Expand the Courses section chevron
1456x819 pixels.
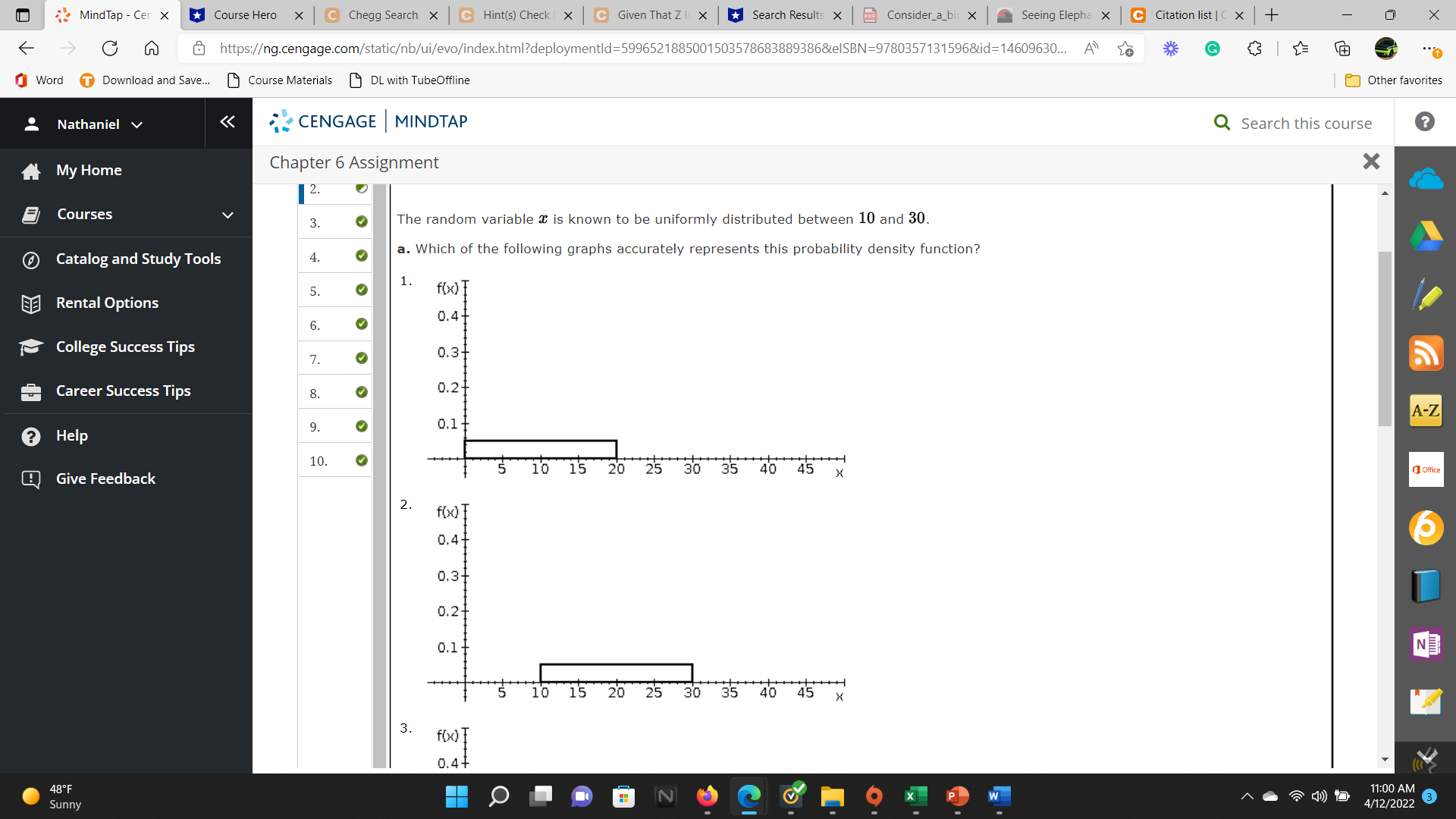coord(227,215)
